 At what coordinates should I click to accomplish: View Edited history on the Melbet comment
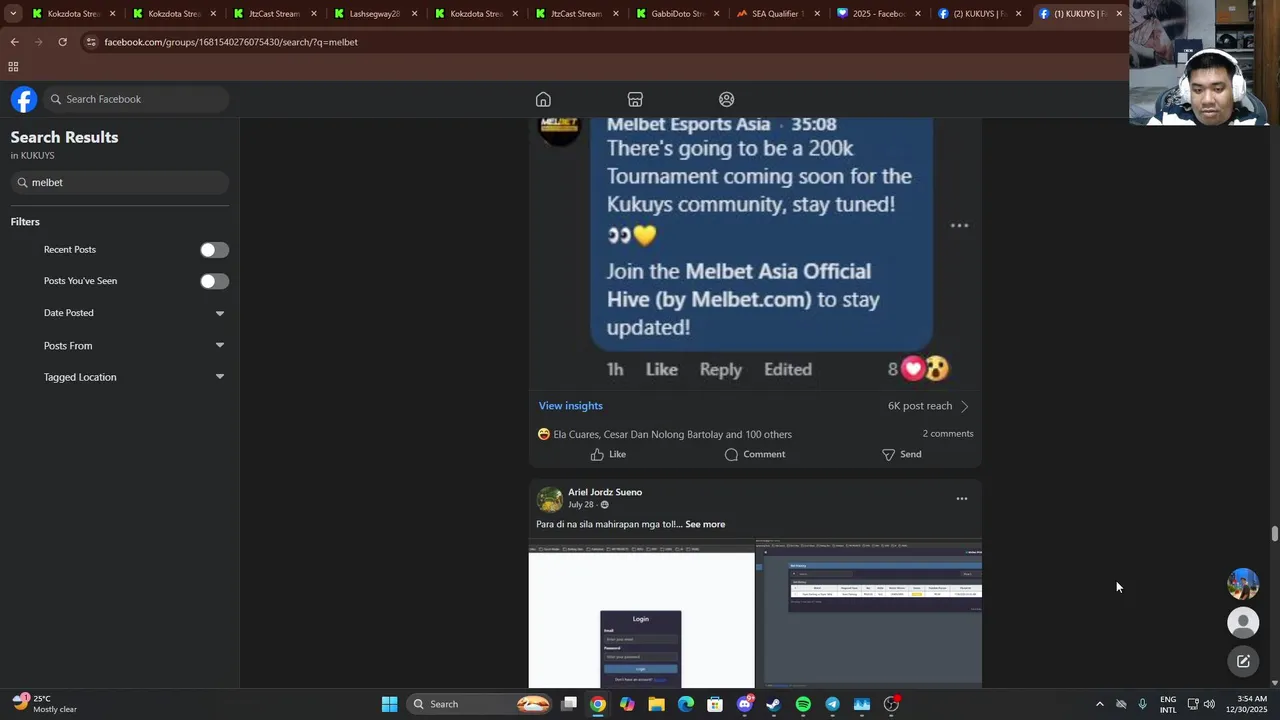[788, 369]
